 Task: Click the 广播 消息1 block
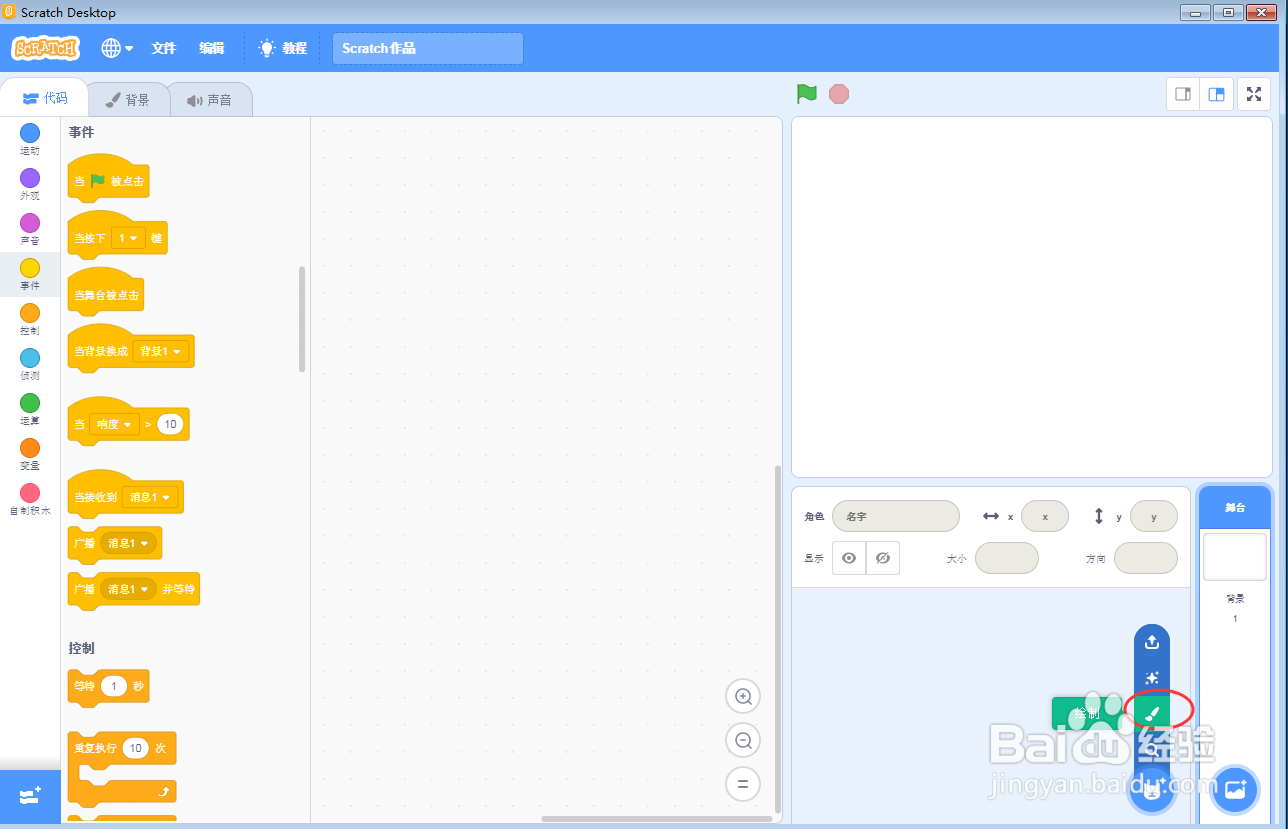click(x=115, y=543)
